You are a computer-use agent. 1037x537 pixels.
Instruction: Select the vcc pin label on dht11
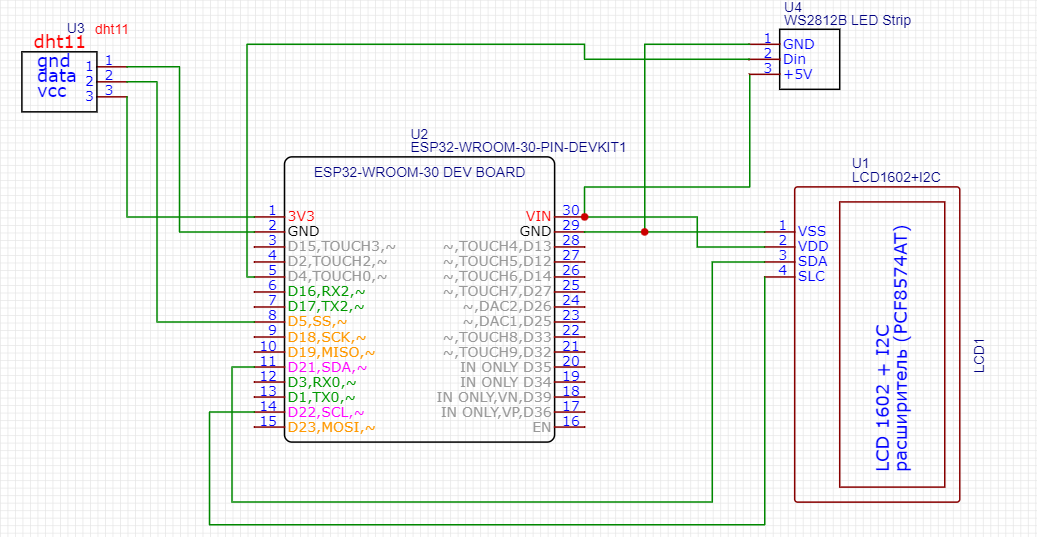[x=52, y=91]
